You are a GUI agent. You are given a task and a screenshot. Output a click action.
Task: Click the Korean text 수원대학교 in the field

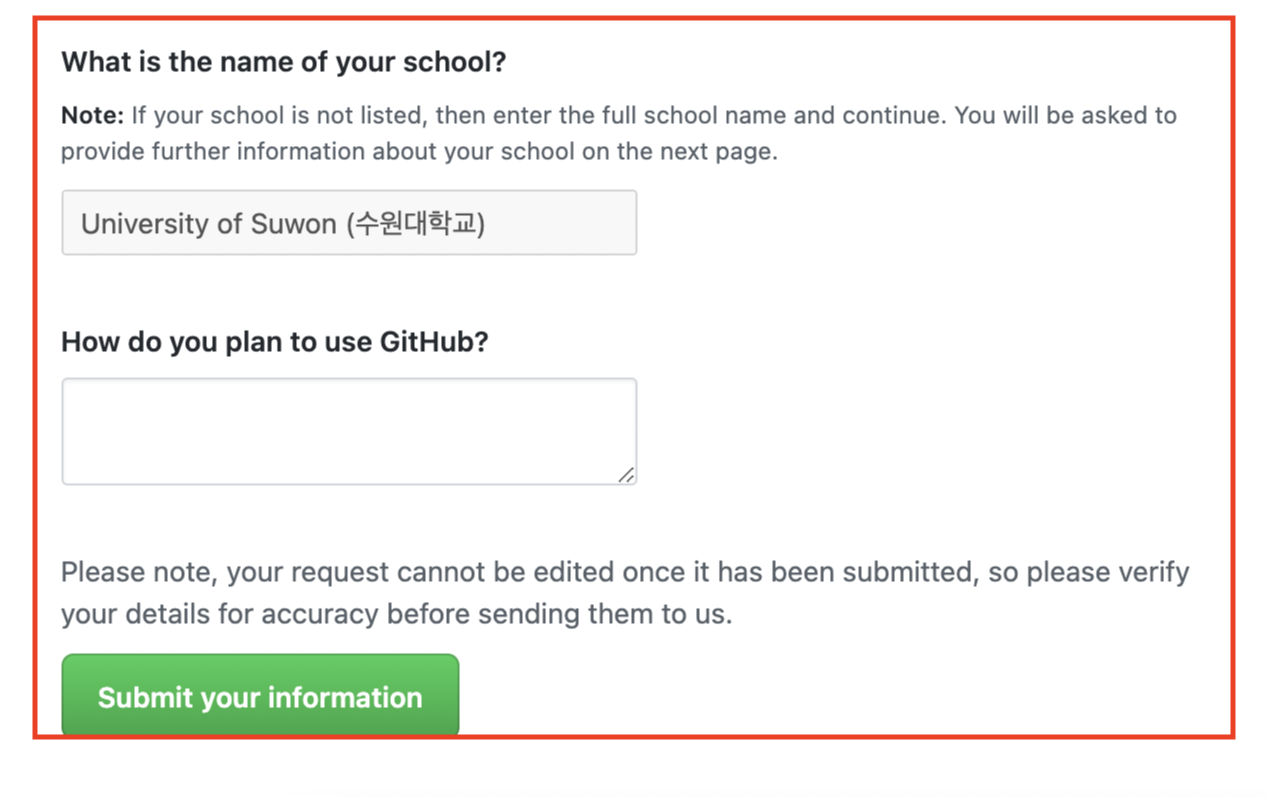point(415,223)
